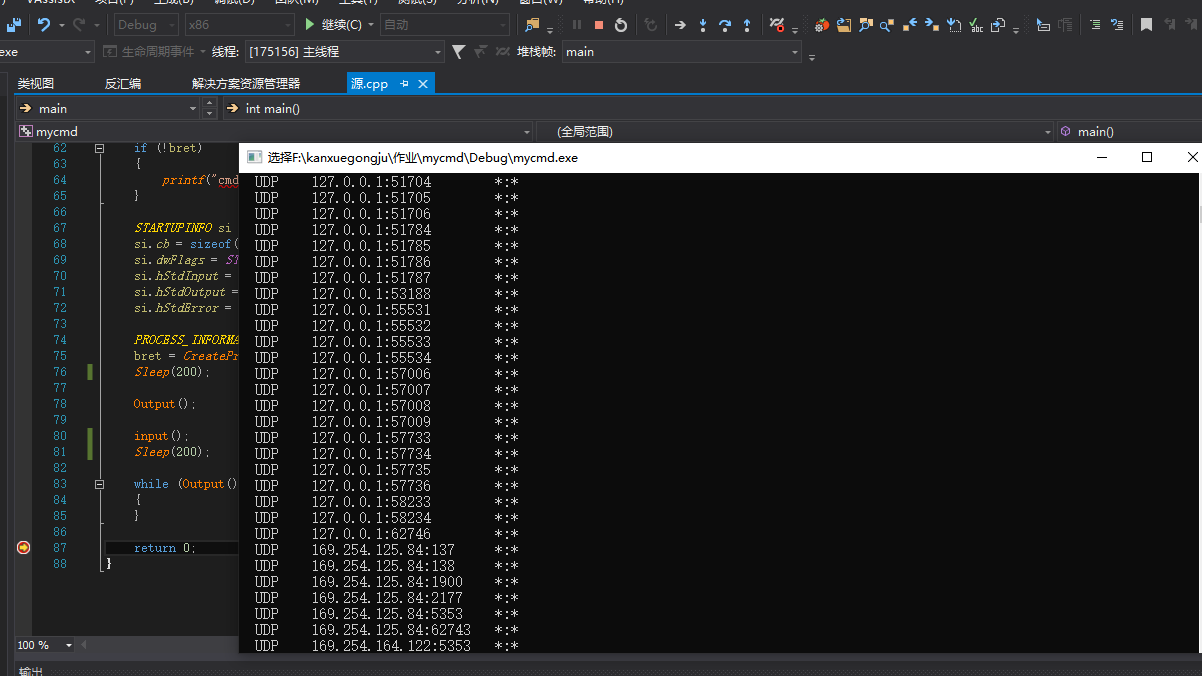Image resolution: width=1202 pixels, height=676 pixels.
Task: Click the Sleep(200) call on line 76
Action: (x=172, y=372)
